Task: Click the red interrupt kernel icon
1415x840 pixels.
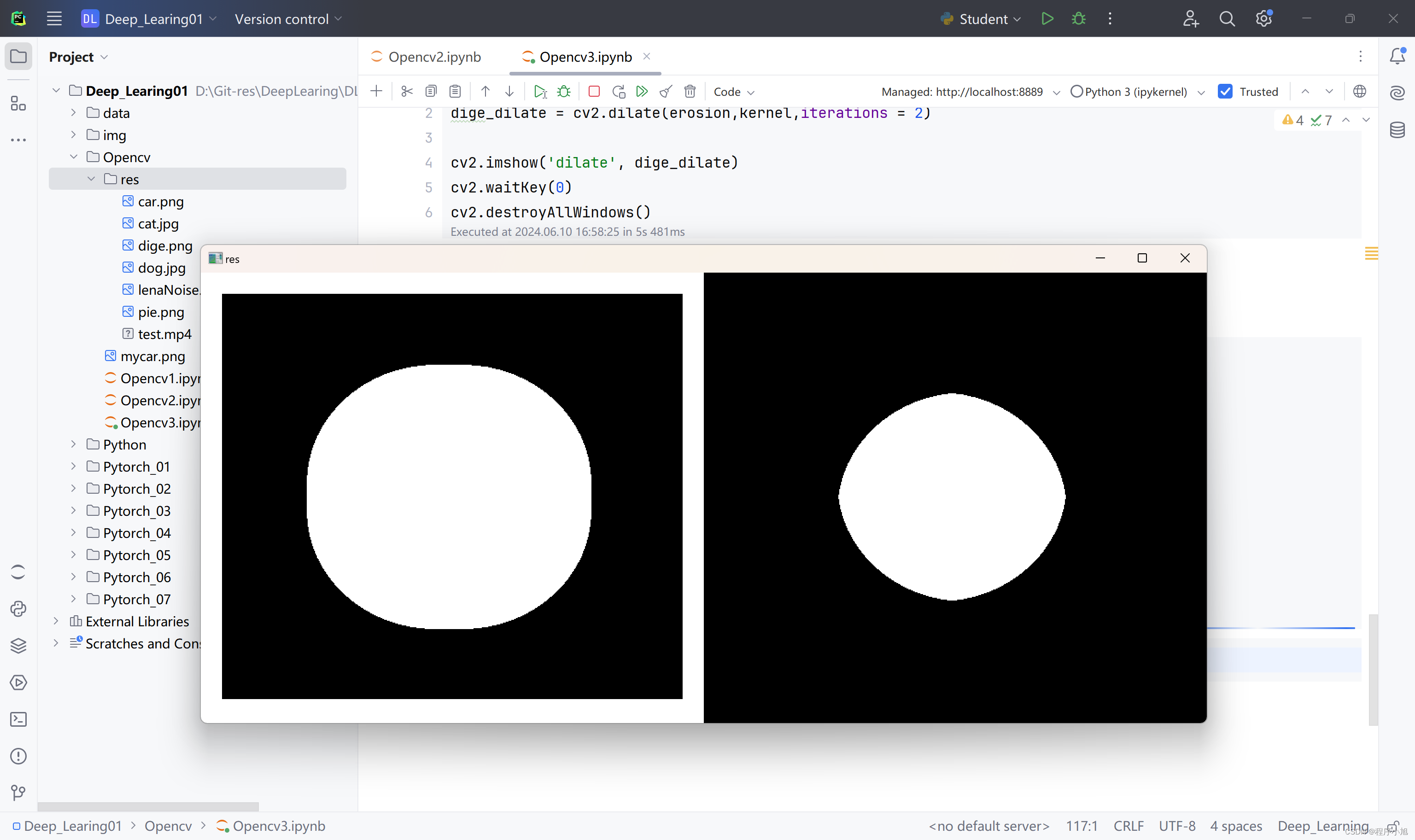Action: click(594, 91)
